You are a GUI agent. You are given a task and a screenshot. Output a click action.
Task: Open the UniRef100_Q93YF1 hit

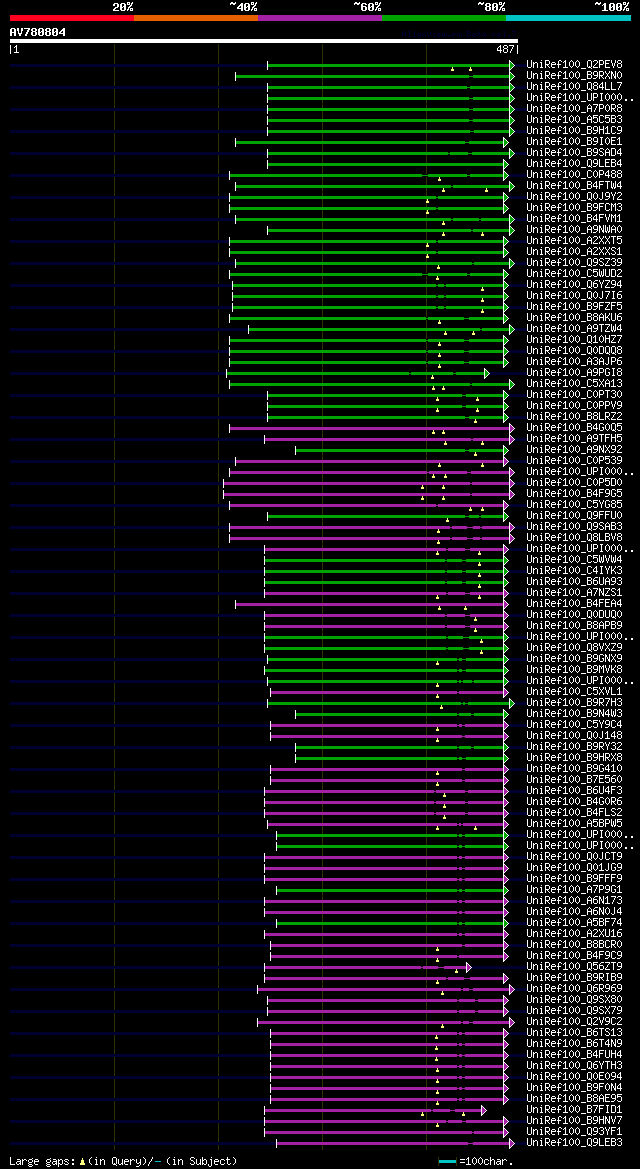point(574,1131)
